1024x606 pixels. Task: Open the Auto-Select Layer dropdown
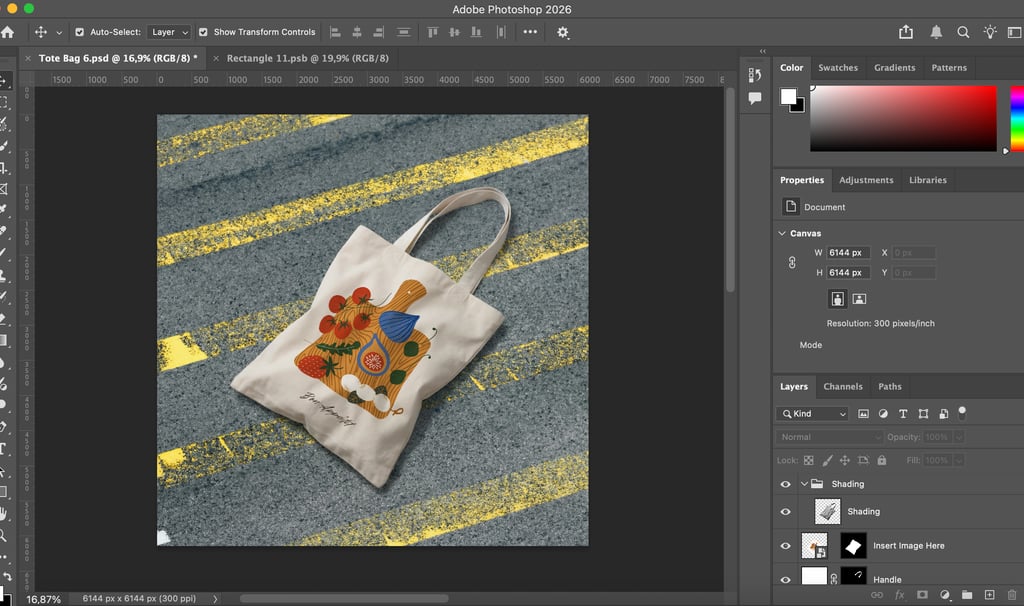(x=168, y=32)
